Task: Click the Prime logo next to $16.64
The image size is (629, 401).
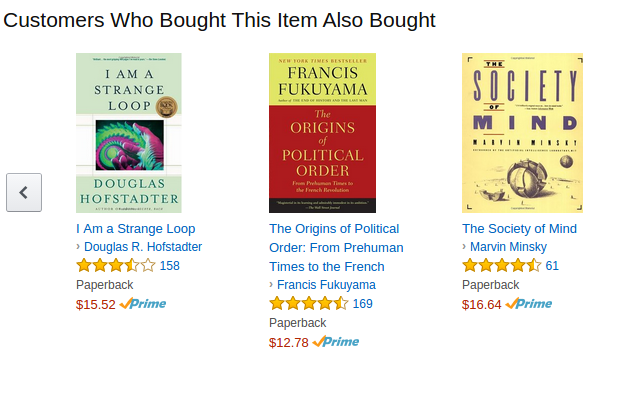Action: [x=529, y=304]
